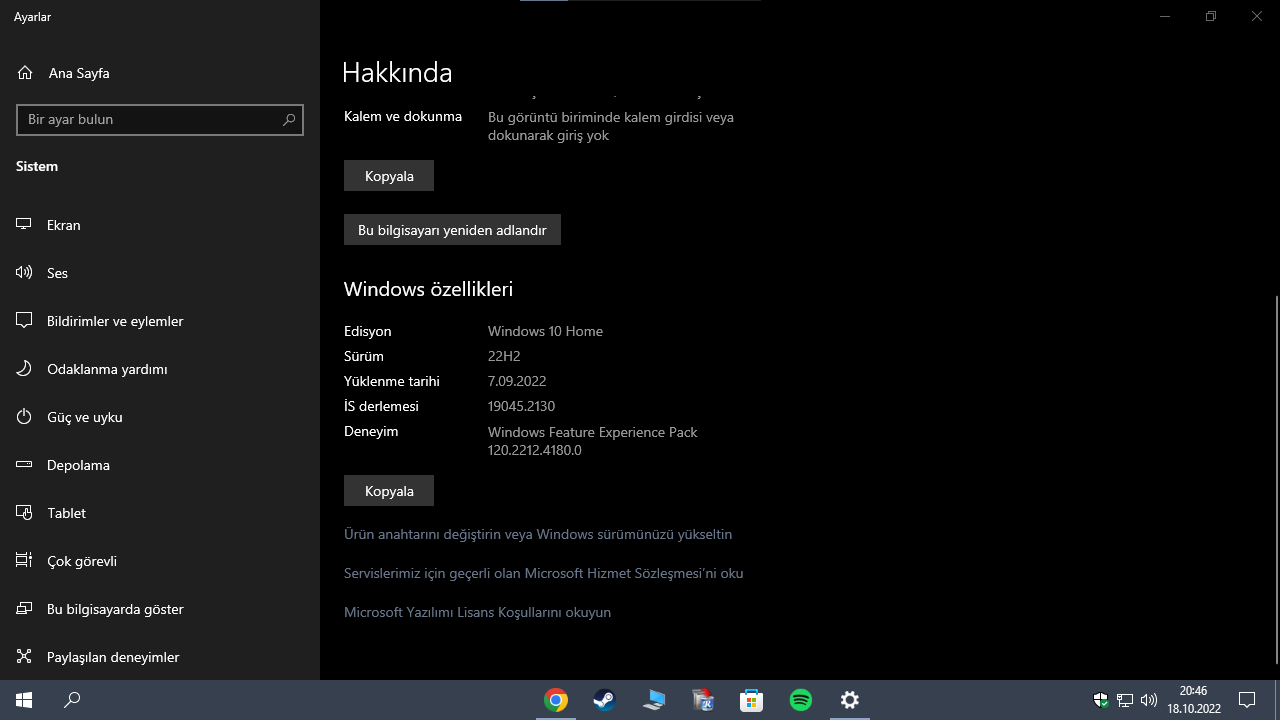Open Ürün anahtarını değiştirin link

(x=538, y=534)
